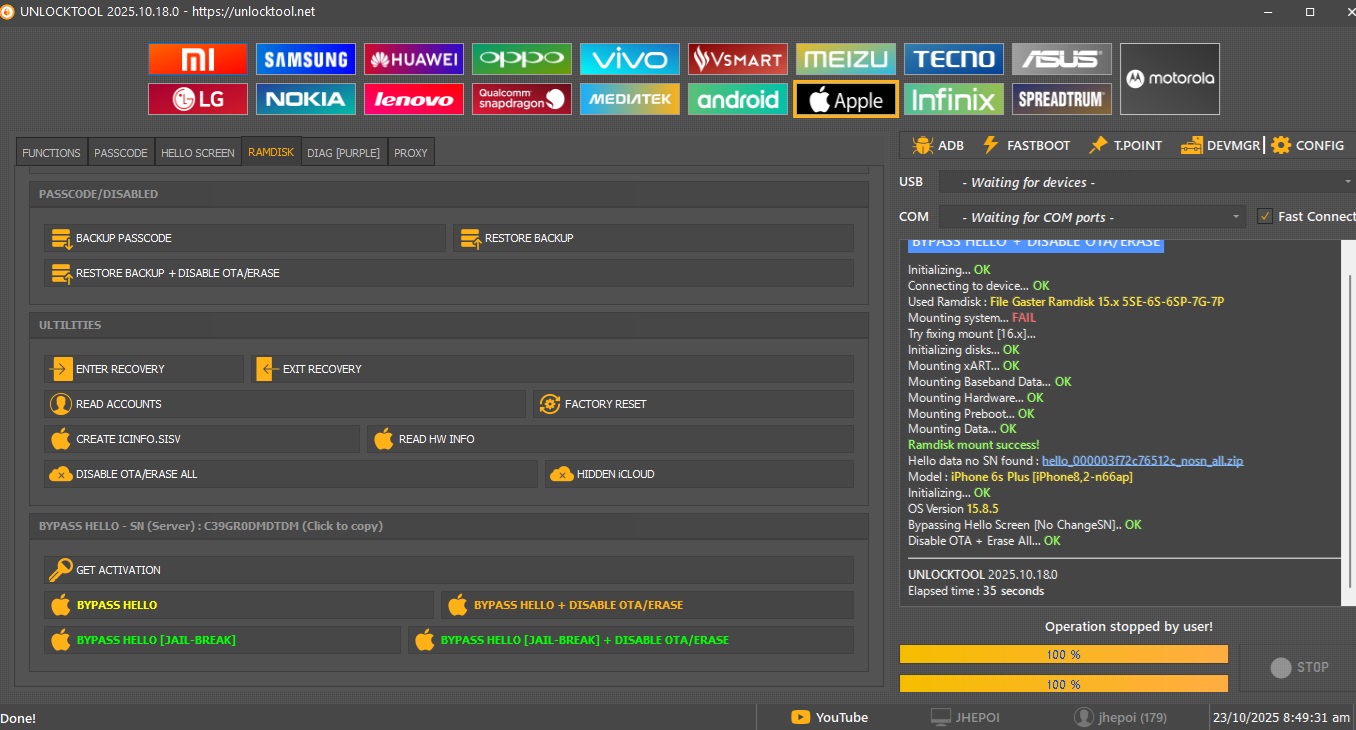Select the Motorola brand logo
Viewport: 1356px width, 730px height.
1170,79
